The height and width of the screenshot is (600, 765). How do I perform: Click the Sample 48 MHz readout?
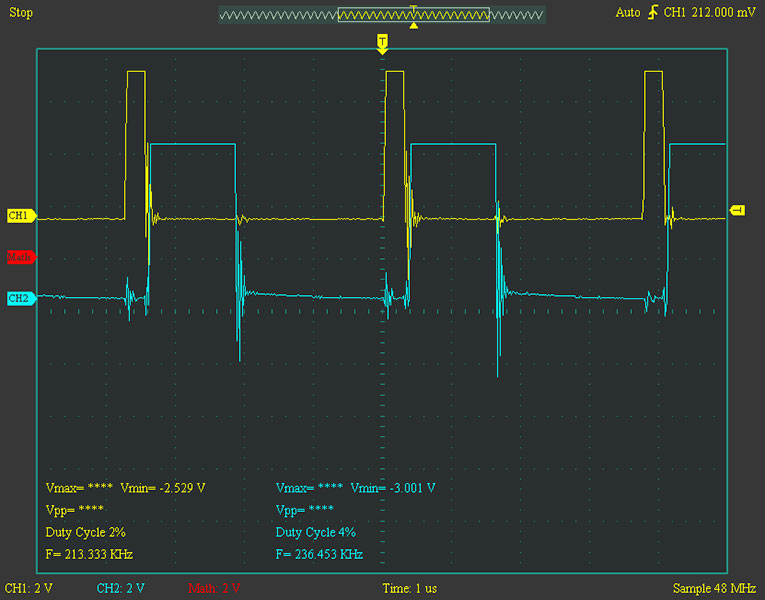(x=714, y=588)
